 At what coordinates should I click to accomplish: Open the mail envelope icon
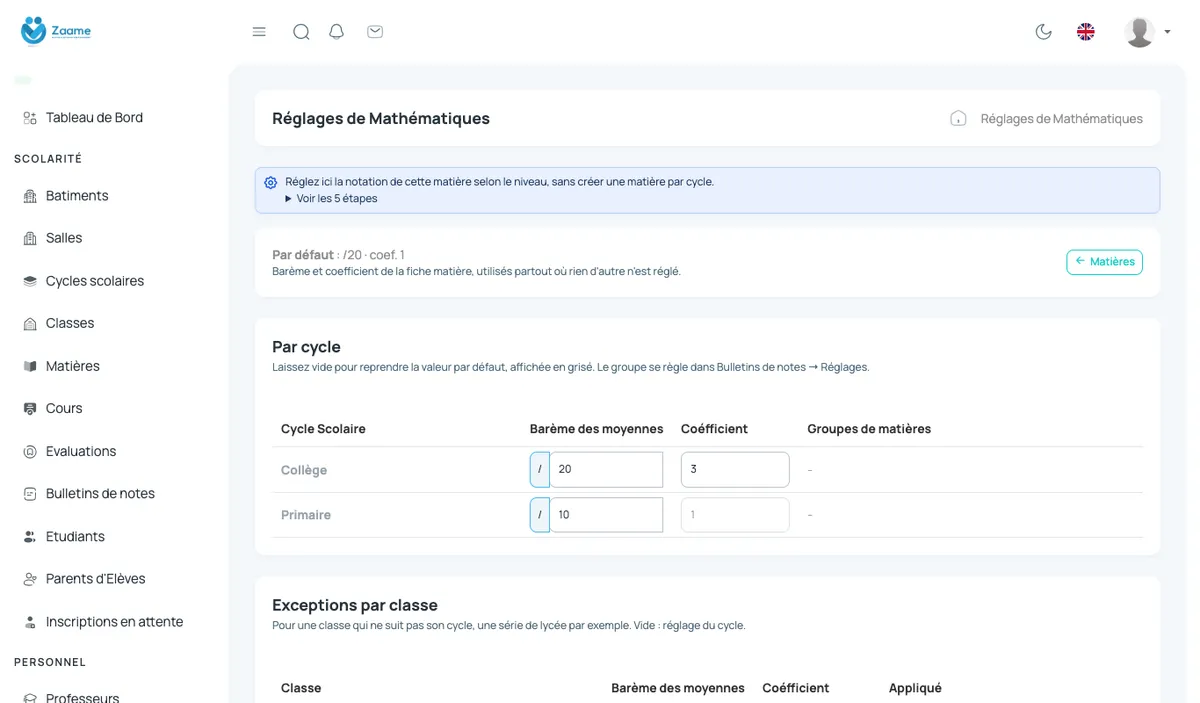click(x=375, y=32)
